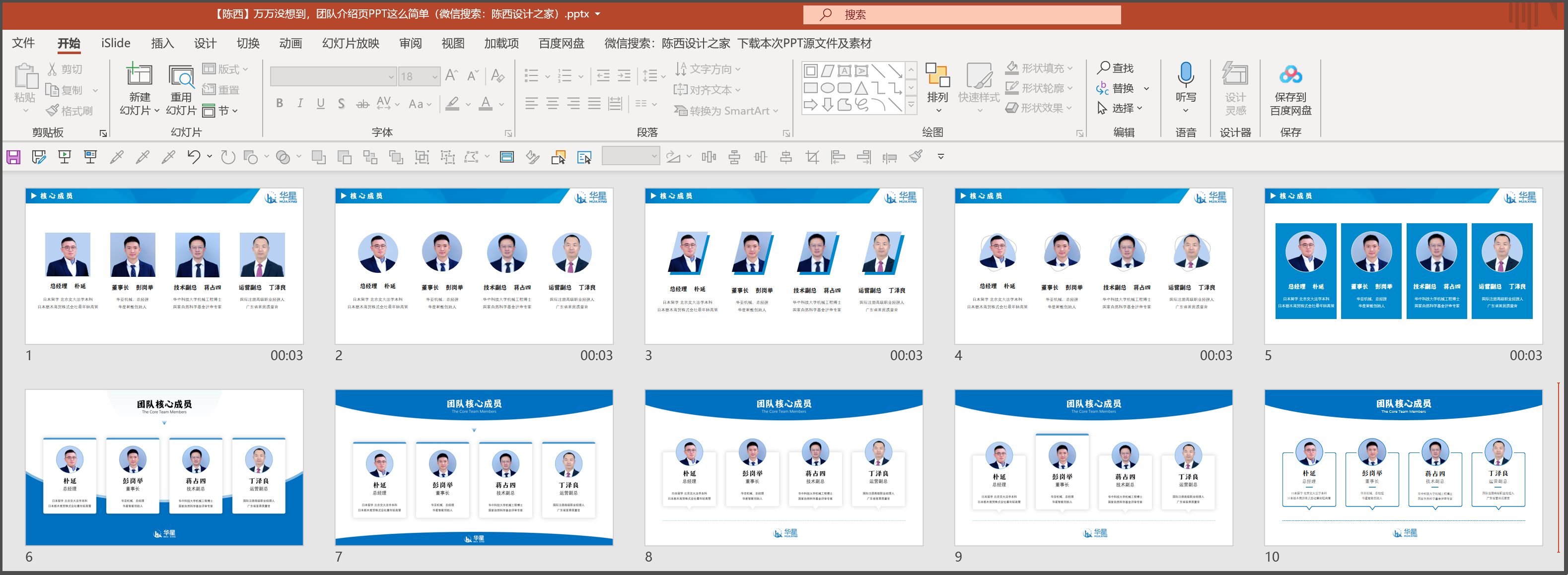Click the find magnifier icon
This screenshot has width=1568, height=575.
pos(1104,67)
